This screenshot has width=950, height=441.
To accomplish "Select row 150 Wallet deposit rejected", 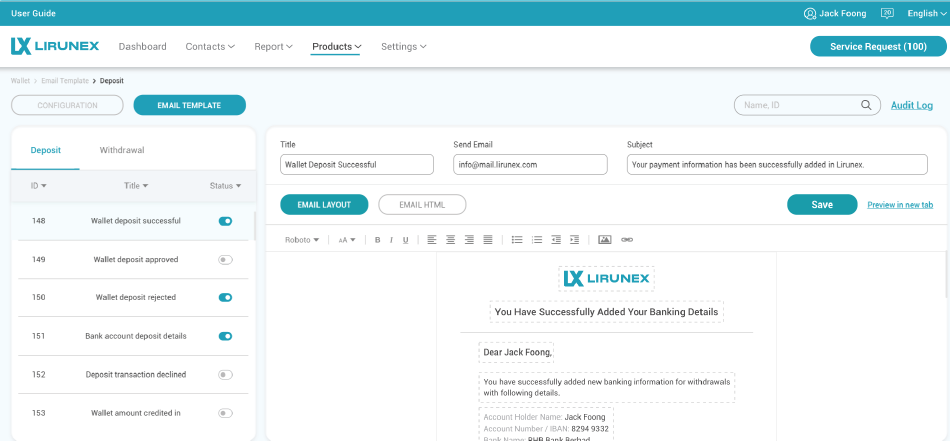I will (133, 297).
